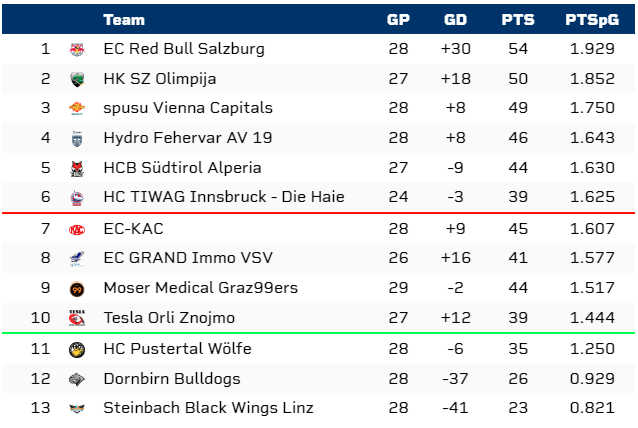638x428 pixels.
Task: Click the spusu Vienna Capitals logo
Action: click(77, 109)
